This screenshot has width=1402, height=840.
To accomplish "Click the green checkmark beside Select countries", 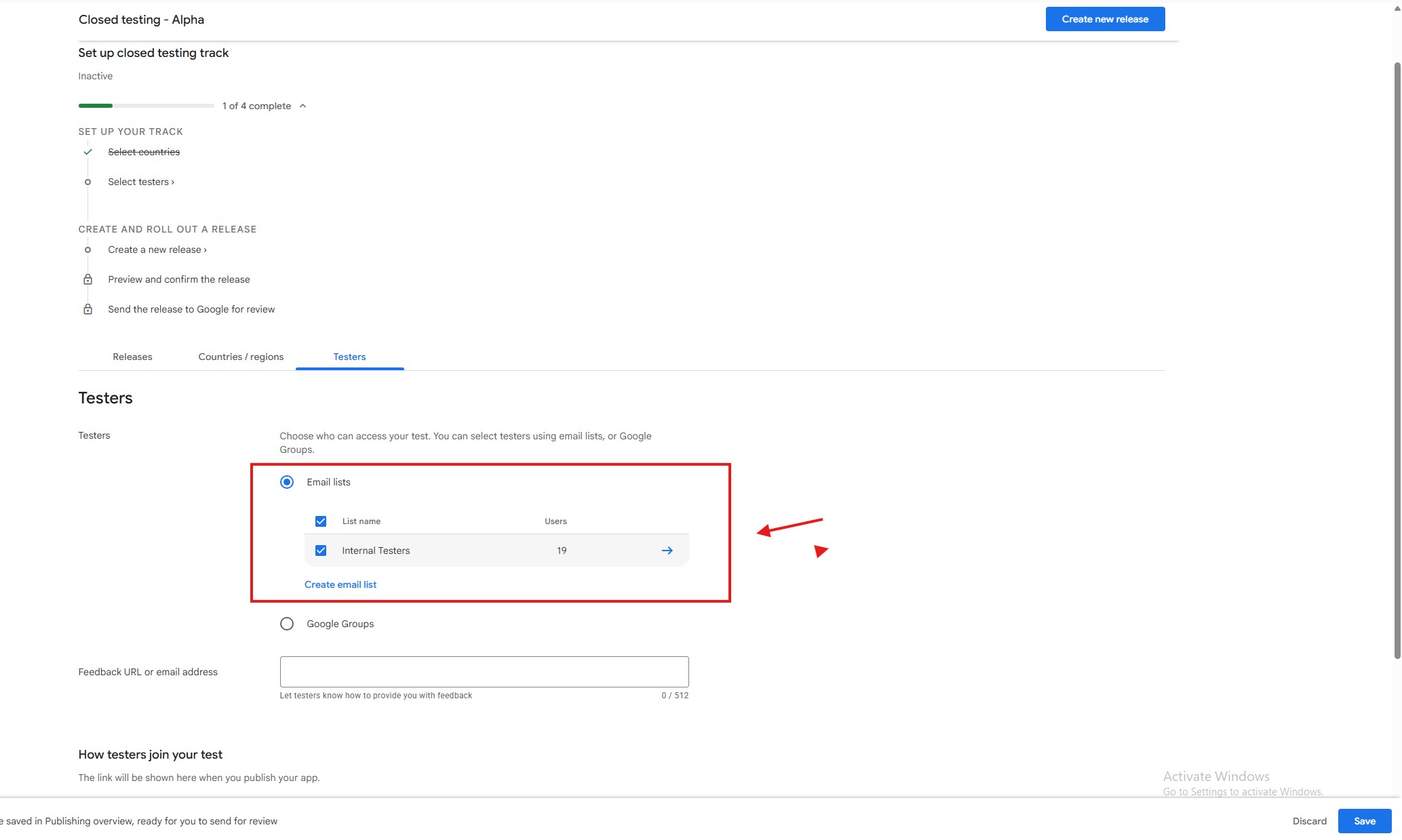I will (x=87, y=152).
